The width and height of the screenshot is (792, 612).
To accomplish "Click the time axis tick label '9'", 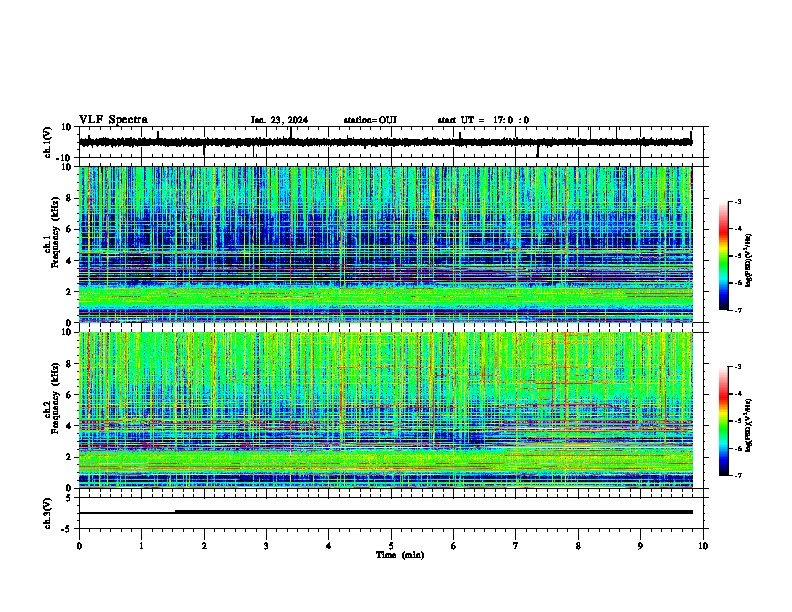I will coord(640,546).
